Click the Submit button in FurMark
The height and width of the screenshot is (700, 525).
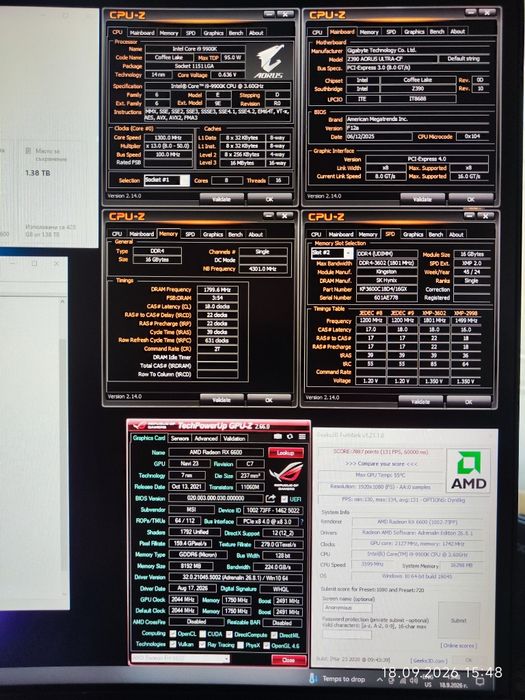pos(458,621)
